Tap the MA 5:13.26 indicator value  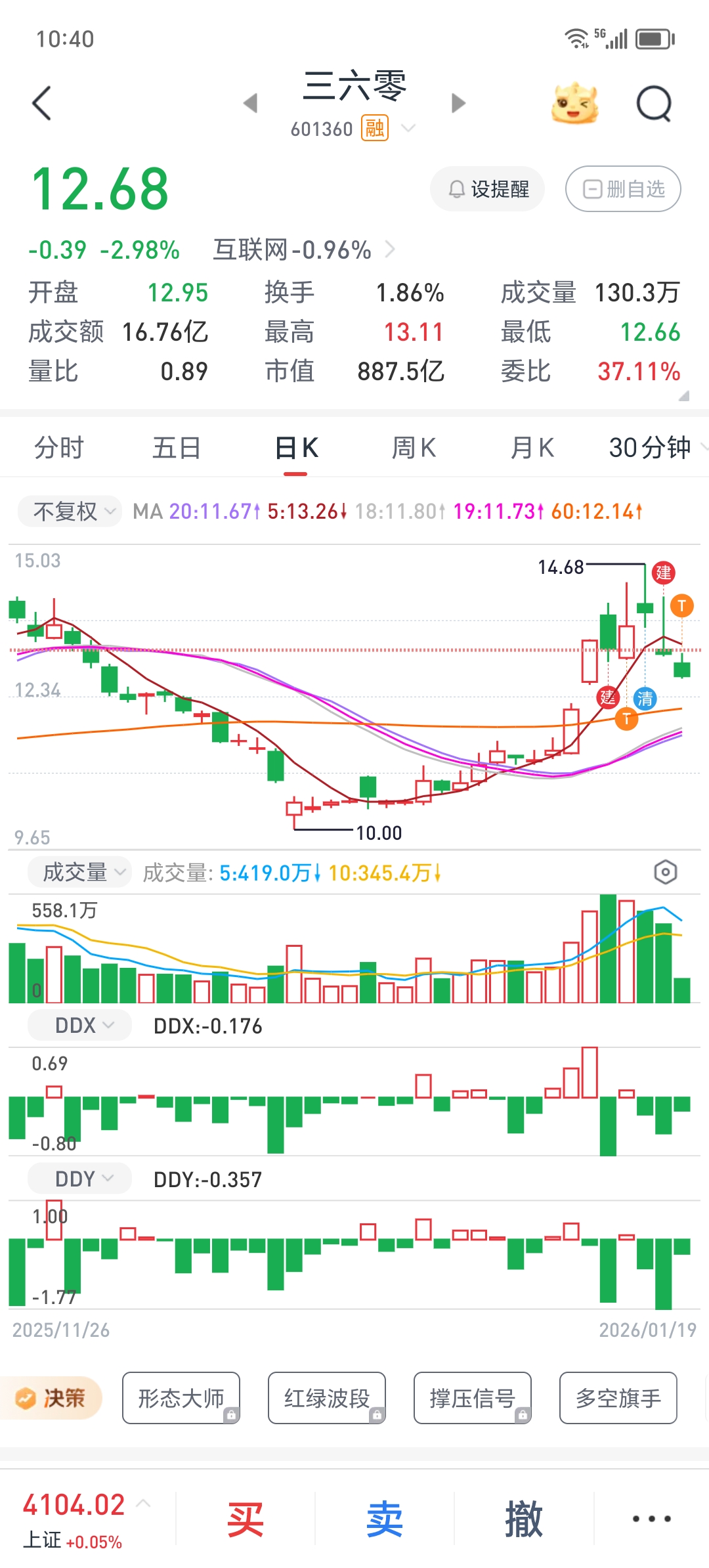click(307, 511)
